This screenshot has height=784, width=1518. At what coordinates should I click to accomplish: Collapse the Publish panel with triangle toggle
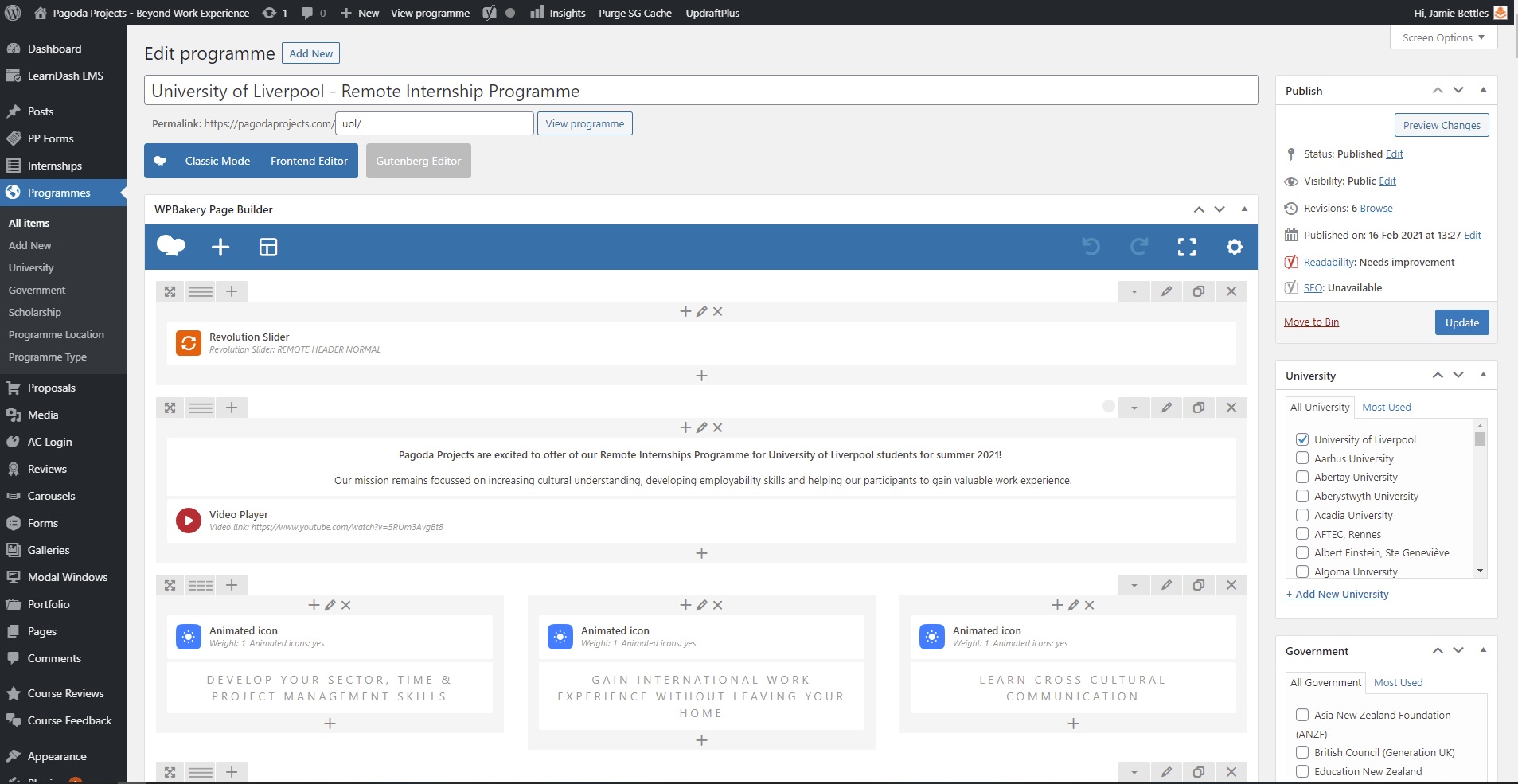[x=1483, y=90]
